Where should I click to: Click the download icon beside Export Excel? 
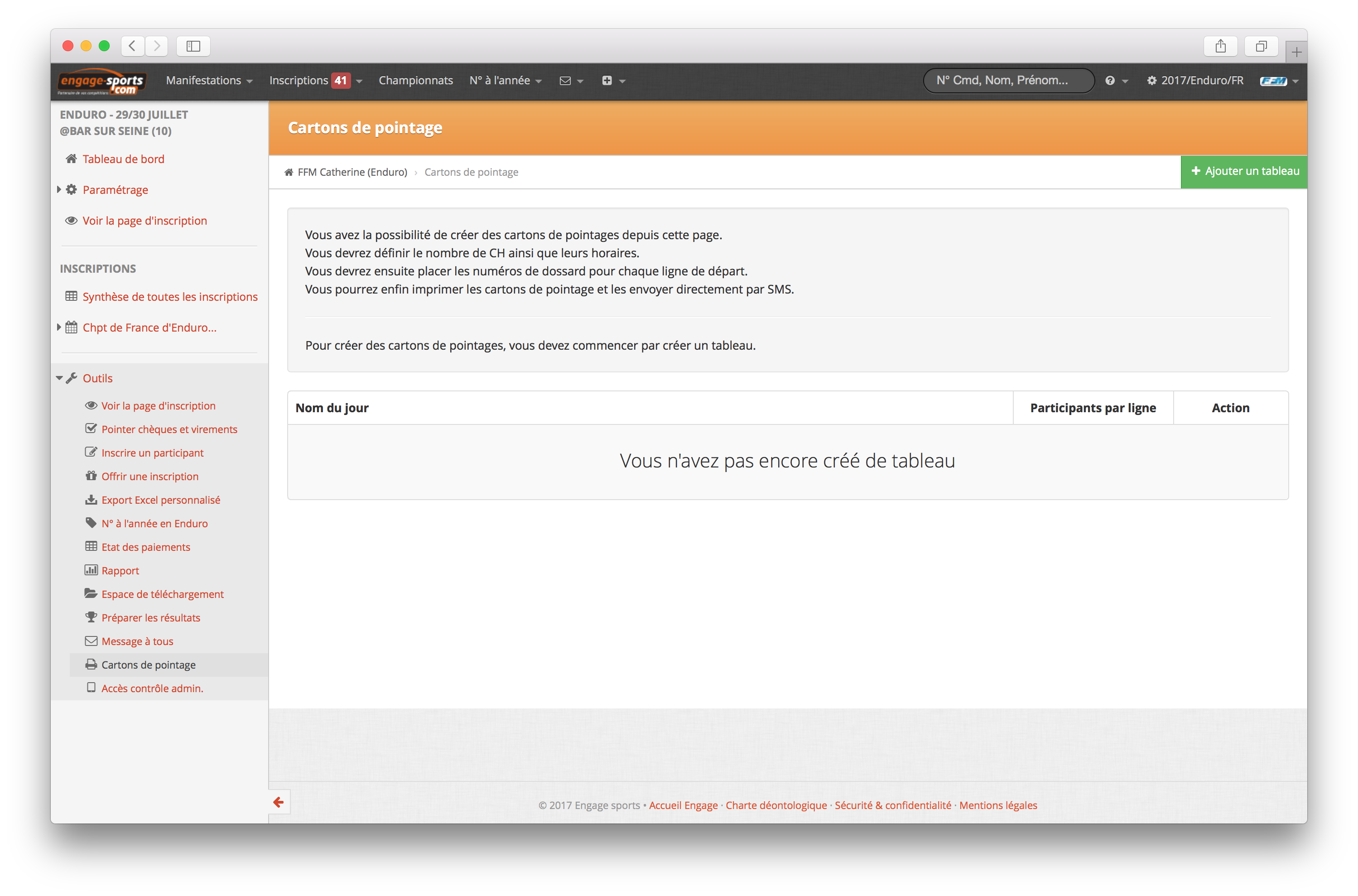[x=91, y=500]
